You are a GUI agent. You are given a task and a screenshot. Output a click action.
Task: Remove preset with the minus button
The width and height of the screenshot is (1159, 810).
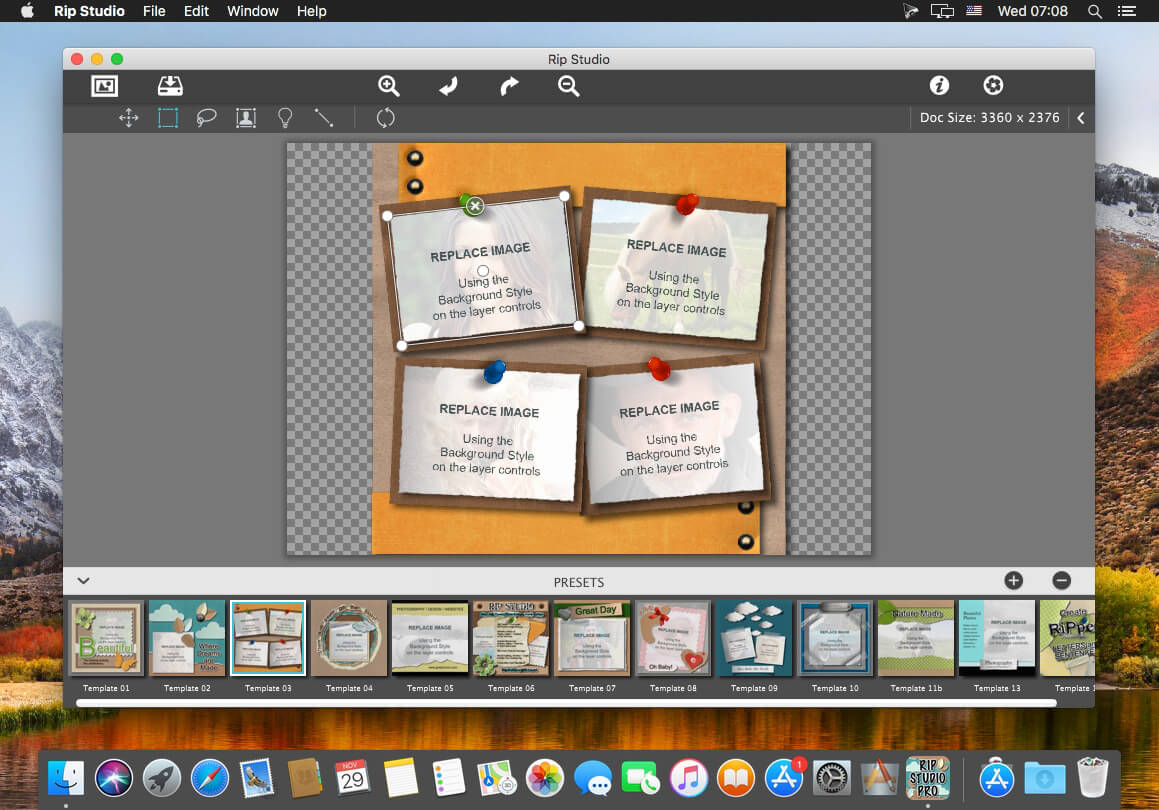point(1062,580)
